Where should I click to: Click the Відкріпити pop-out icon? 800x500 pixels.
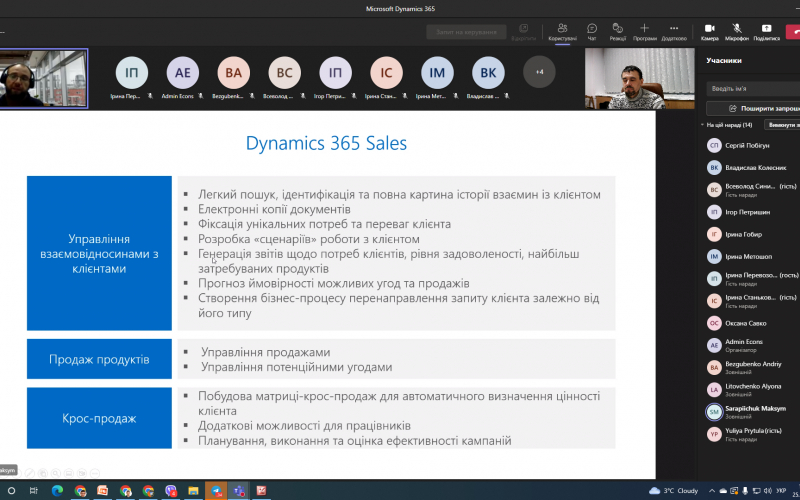click(523, 32)
